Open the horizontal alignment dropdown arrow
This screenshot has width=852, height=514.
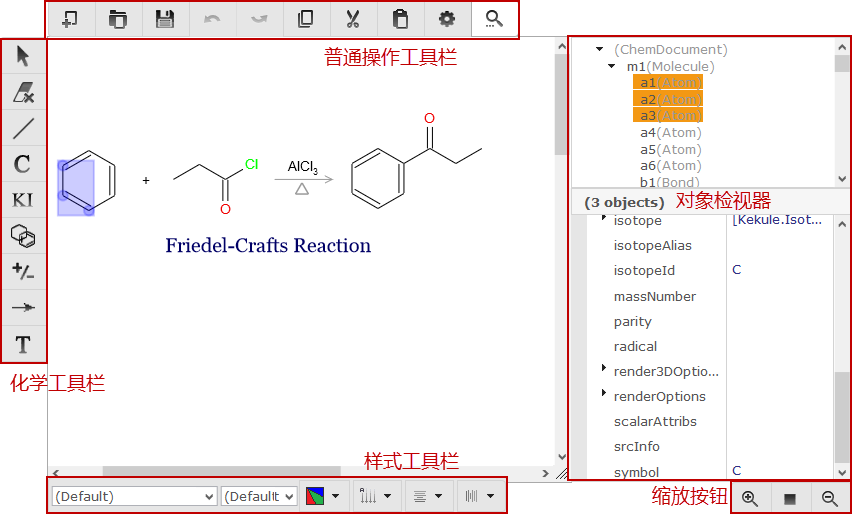point(438,496)
